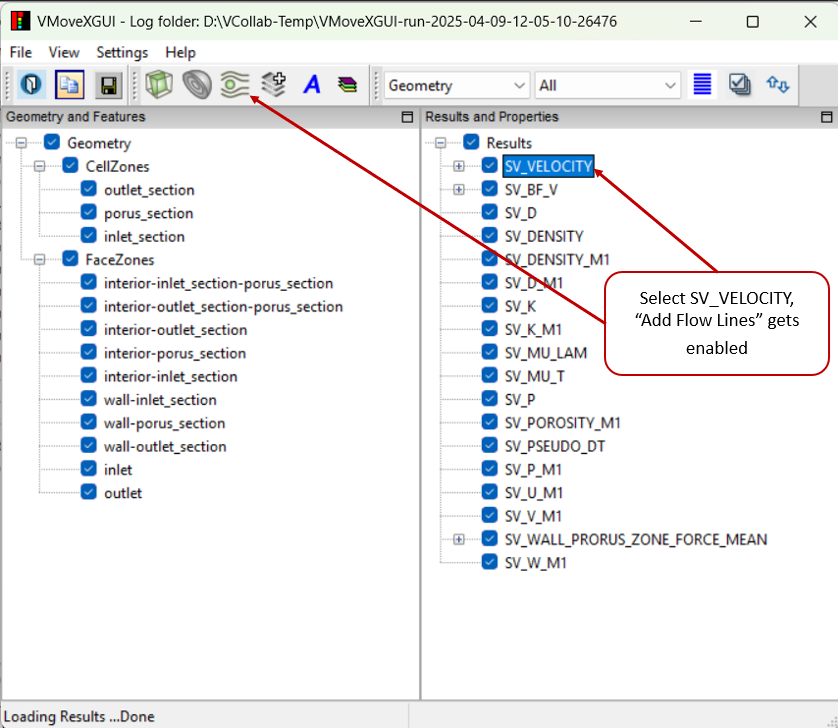Select the interior-porus_section label
Screen dimensions: 838x728
pos(175,353)
